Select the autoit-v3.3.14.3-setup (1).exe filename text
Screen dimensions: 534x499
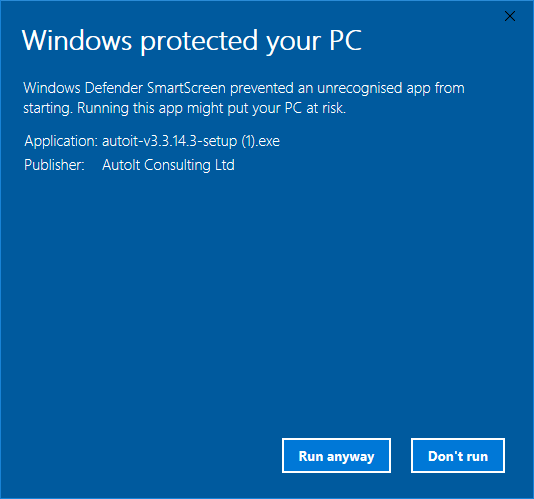click(x=191, y=141)
